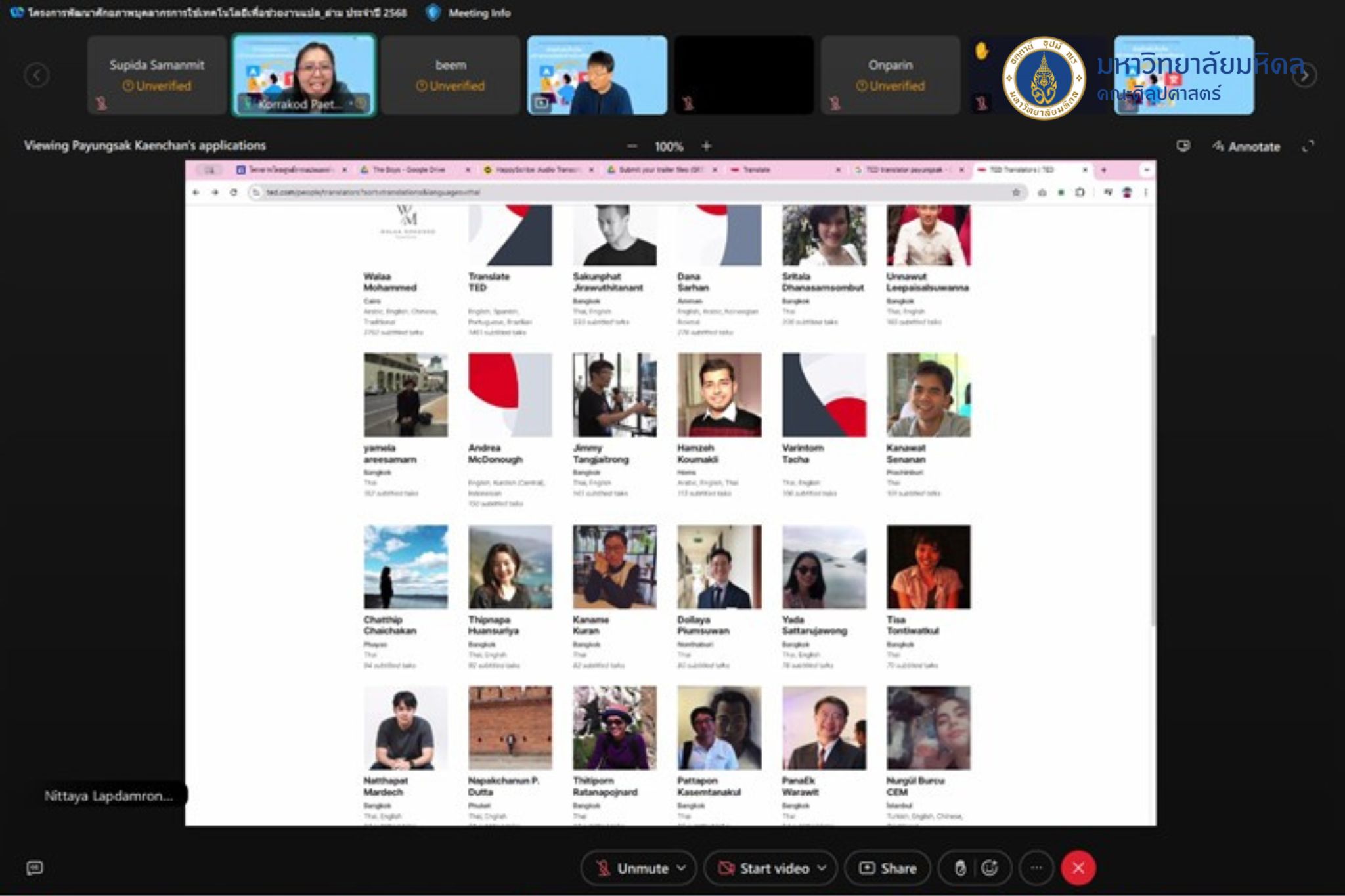Reload the shared browser page
Image resolution: width=1345 pixels, height=896 pixels.
233,192
